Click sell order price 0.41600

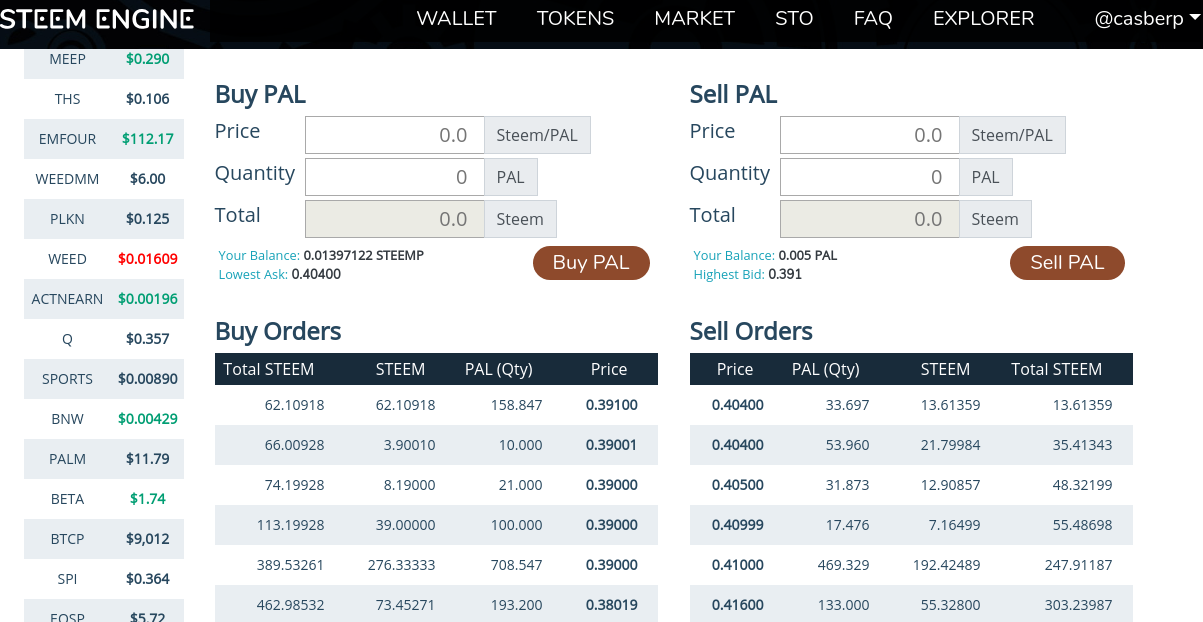[x=738, y=605]
